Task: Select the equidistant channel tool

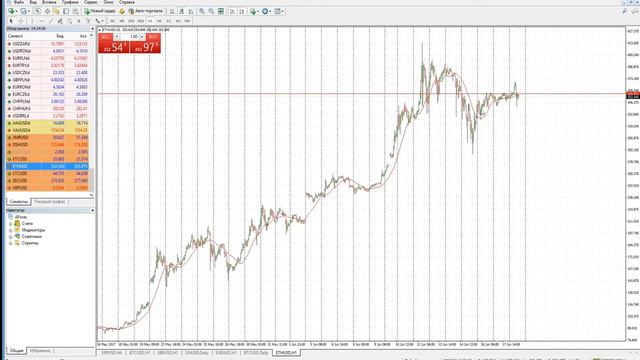Action: (x=60, y=21)
